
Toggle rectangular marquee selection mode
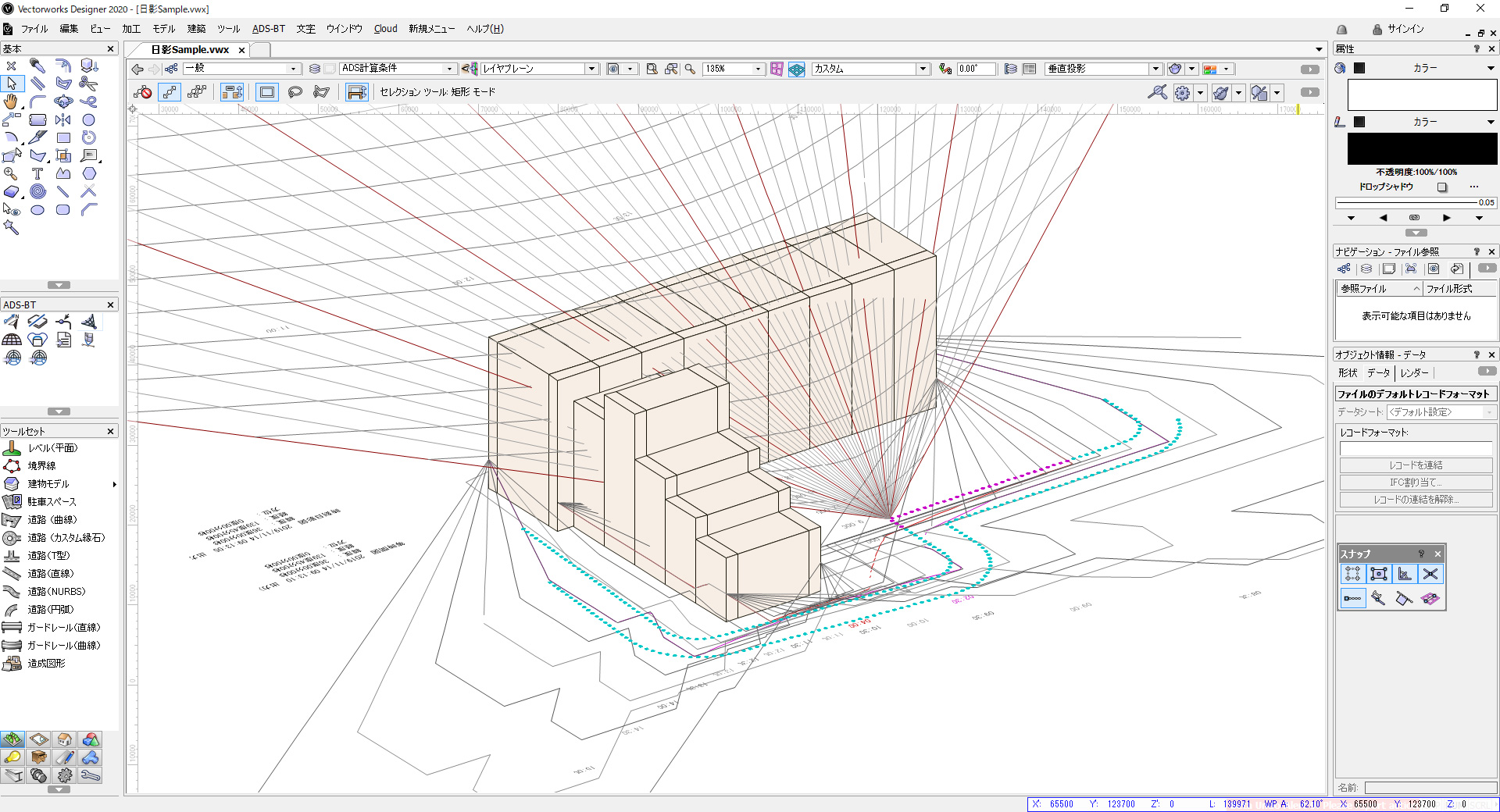point(267,92)
